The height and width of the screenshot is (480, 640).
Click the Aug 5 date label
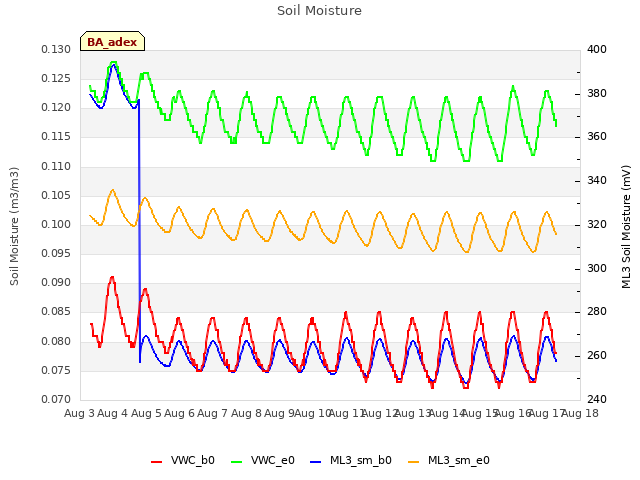click(x=146, y=413)
